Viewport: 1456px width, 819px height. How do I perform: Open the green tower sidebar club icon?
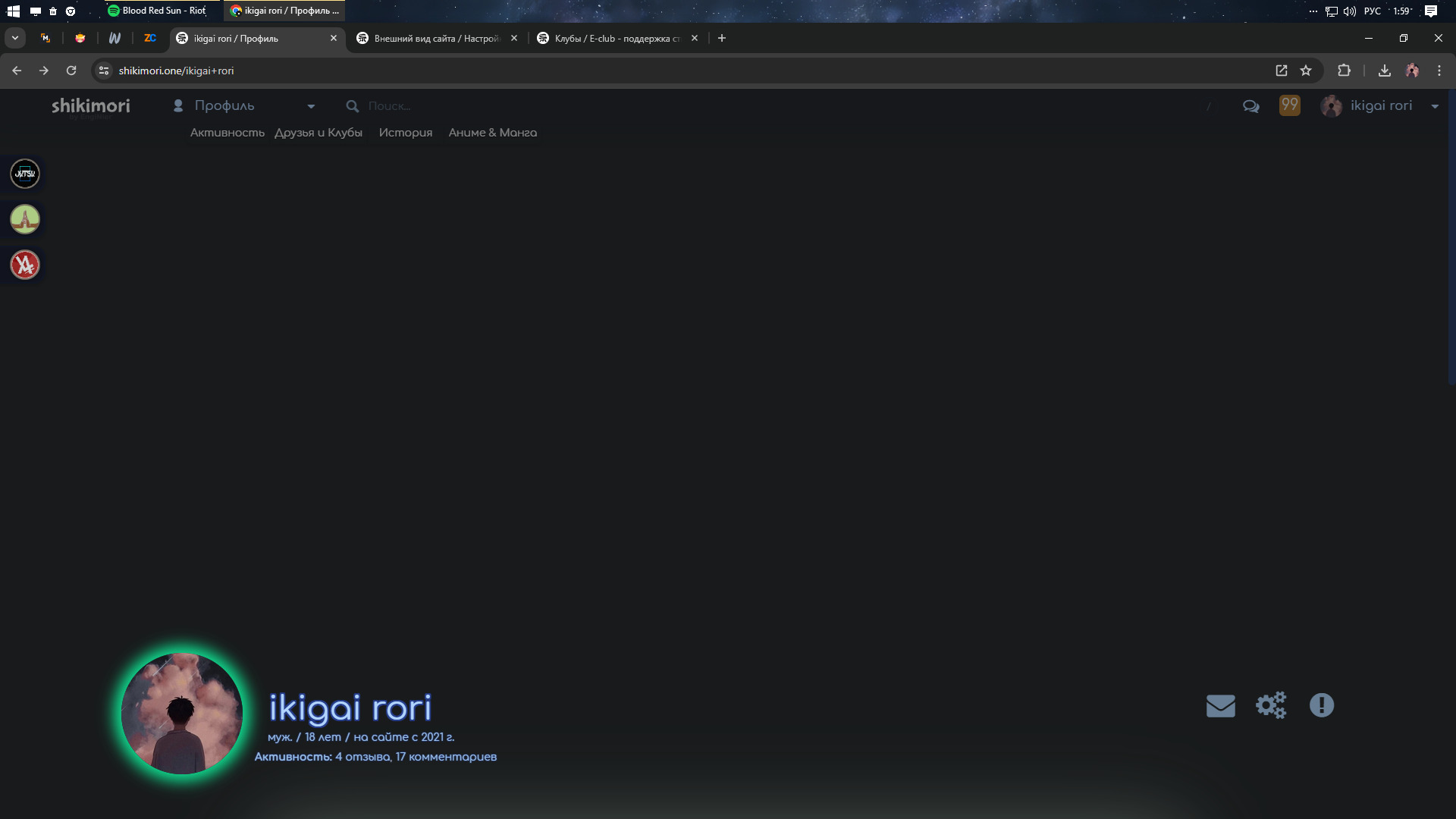(25, 219)
